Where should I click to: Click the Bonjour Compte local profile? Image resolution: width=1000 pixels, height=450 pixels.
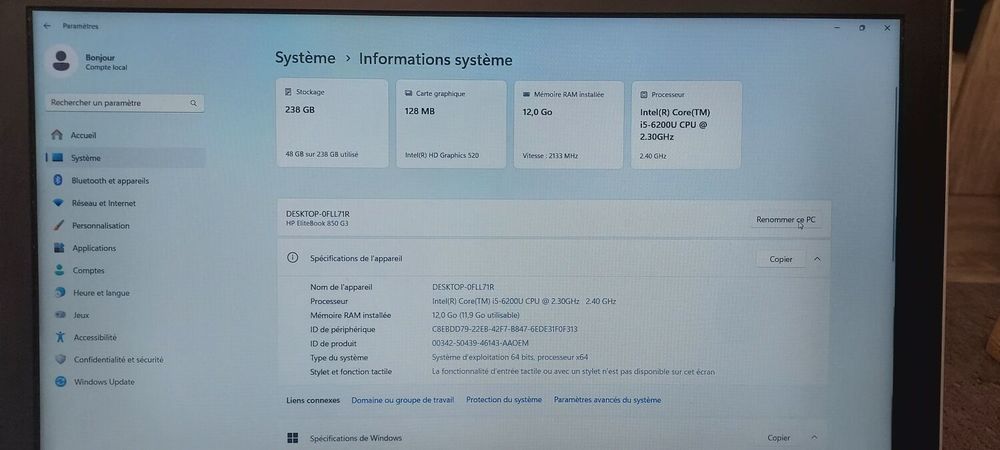point(87,62)
